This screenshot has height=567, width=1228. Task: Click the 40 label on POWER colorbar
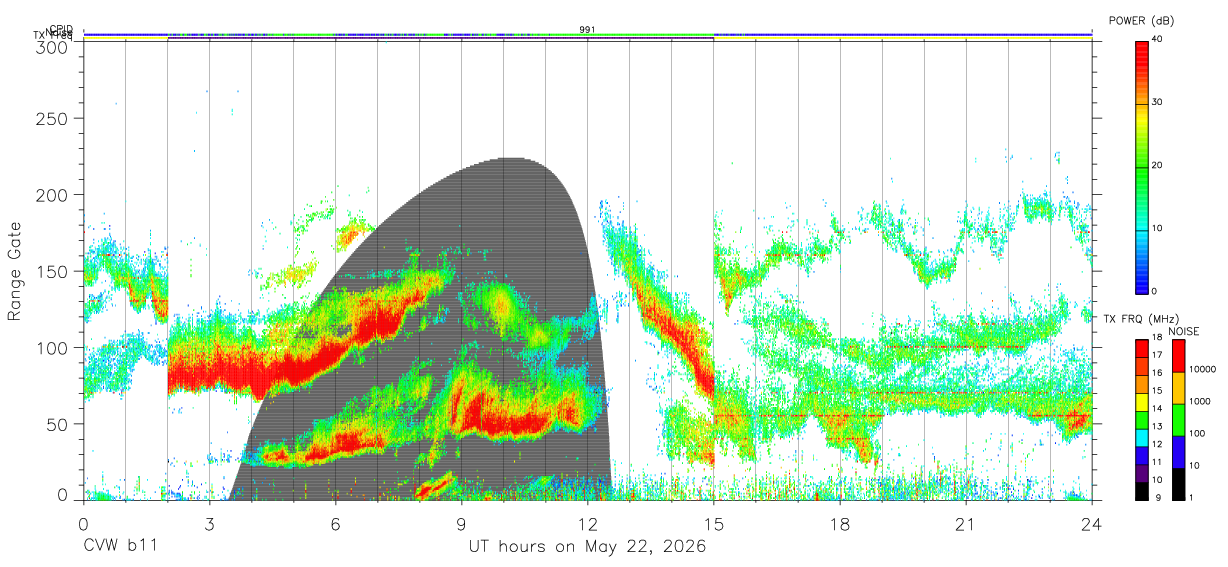(x=1158, y=39)
